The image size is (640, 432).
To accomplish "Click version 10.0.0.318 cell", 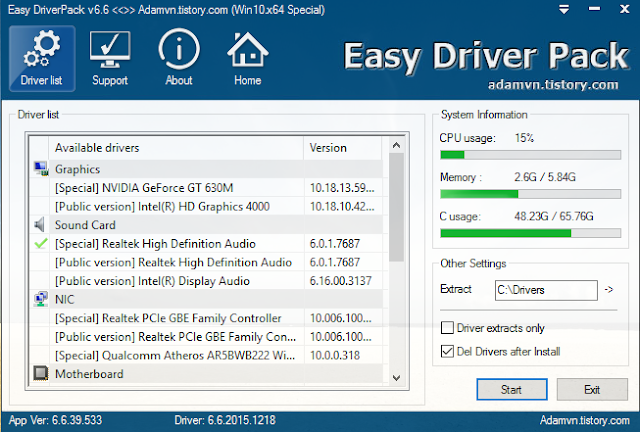I will point(335,355).
